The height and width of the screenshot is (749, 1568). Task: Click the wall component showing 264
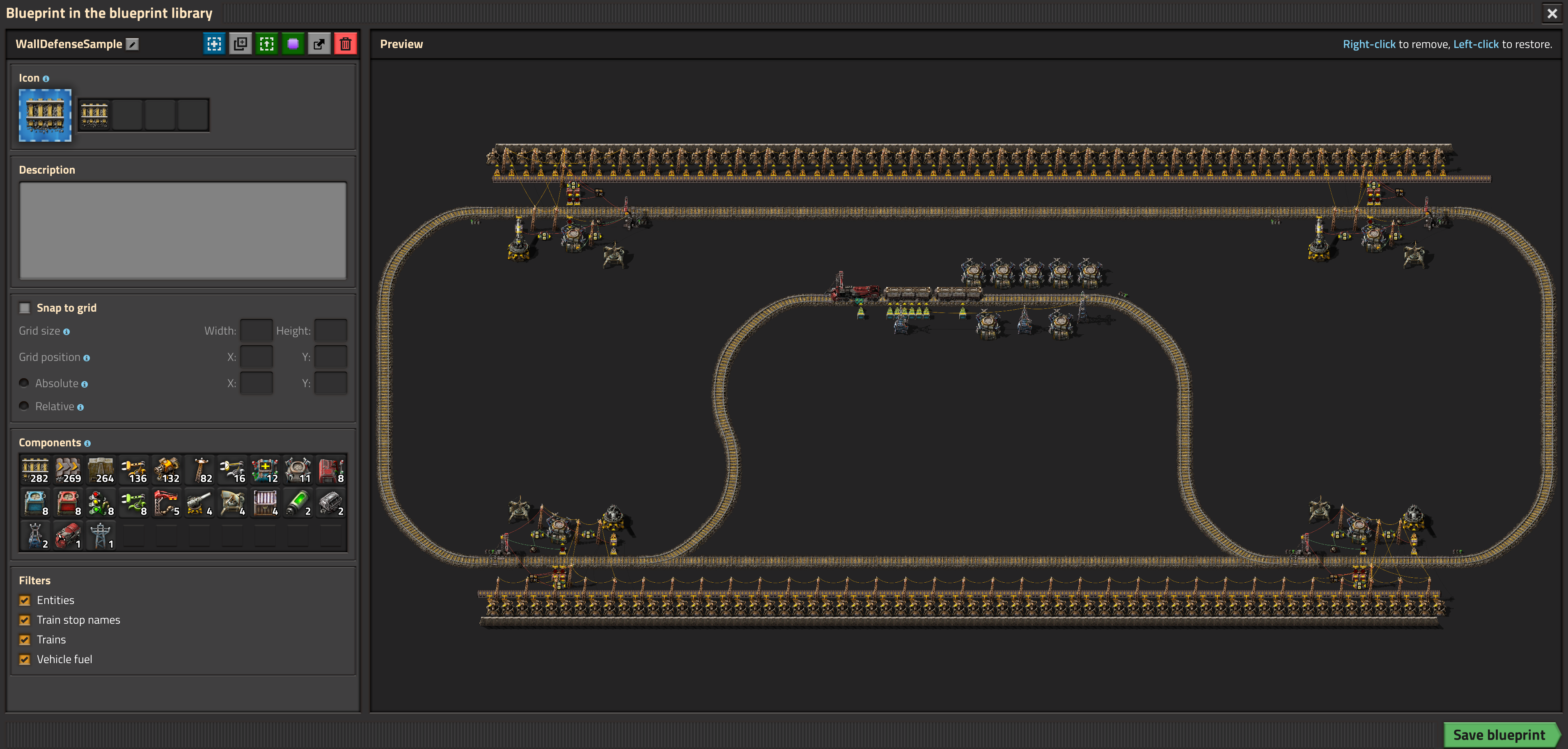[101, 471]
